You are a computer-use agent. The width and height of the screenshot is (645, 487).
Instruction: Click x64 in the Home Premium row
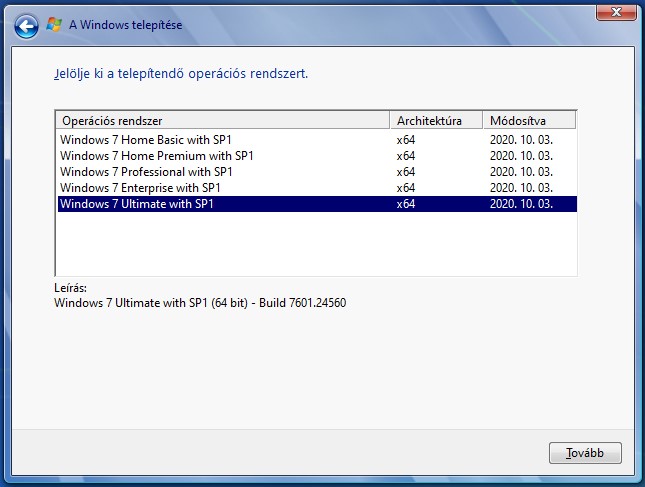pos(406,156)
